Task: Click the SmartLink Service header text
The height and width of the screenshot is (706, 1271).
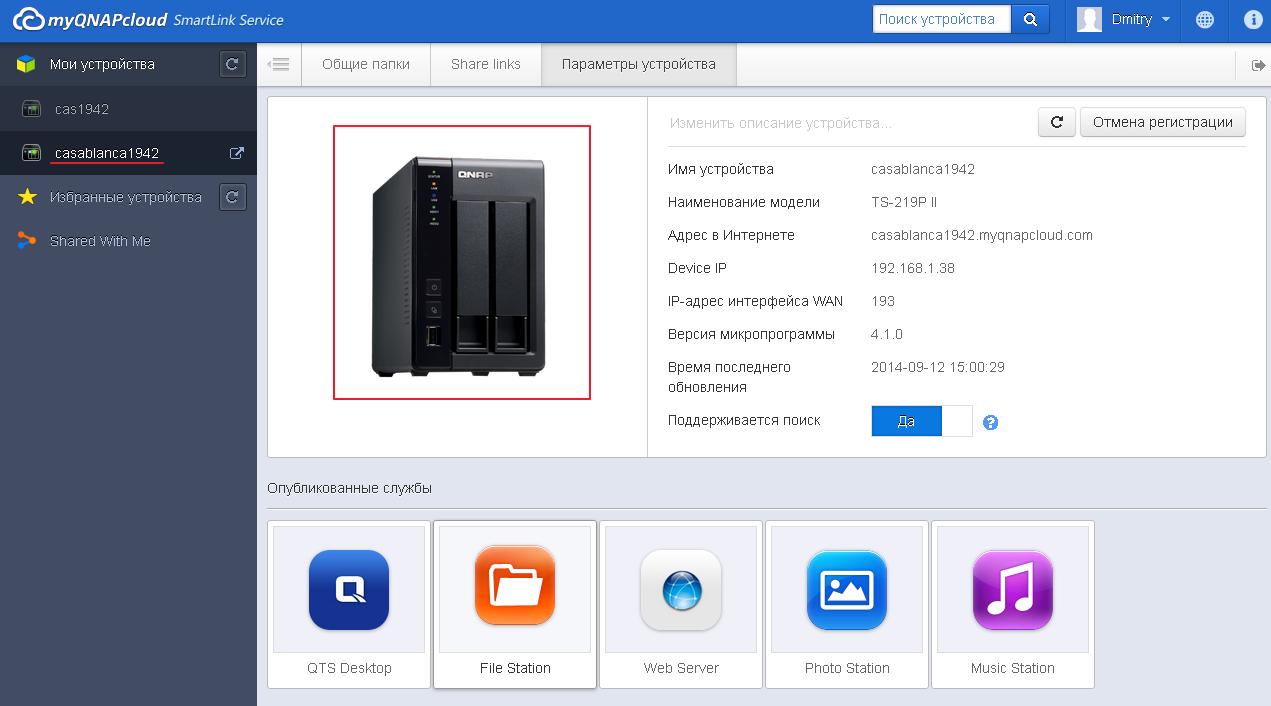Action: point(228,20)
